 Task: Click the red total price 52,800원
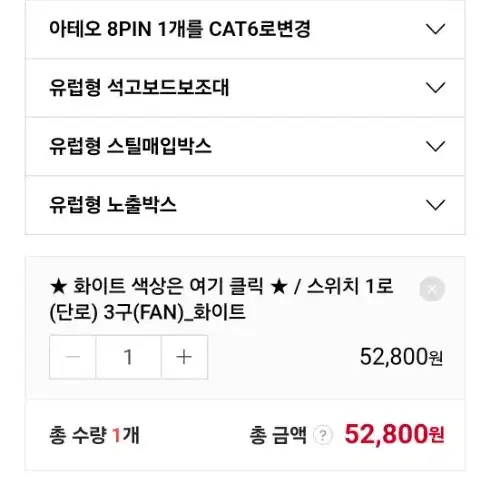pos(394,434)
